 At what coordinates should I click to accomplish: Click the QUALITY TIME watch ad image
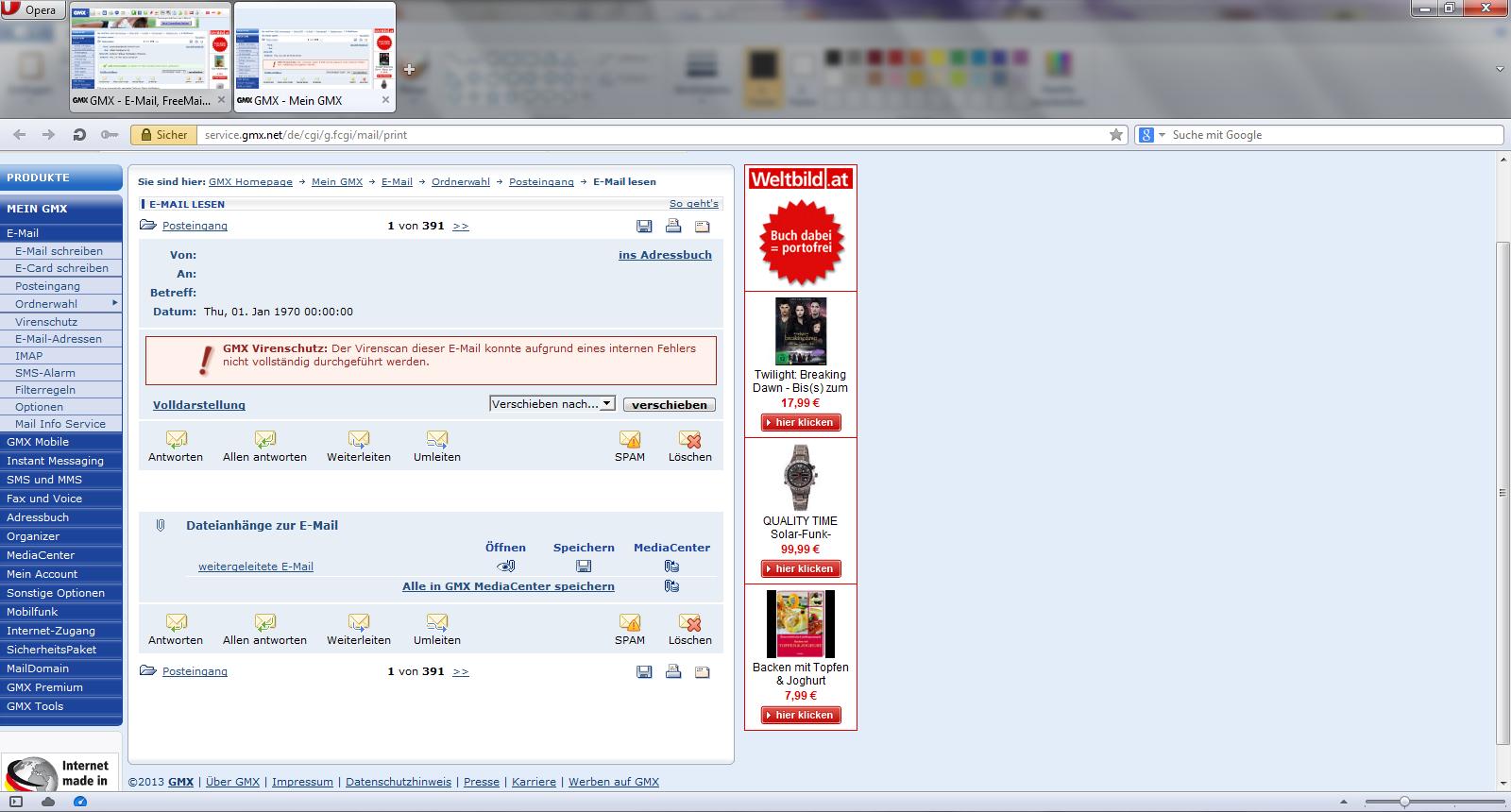click(x=801, y=479)
